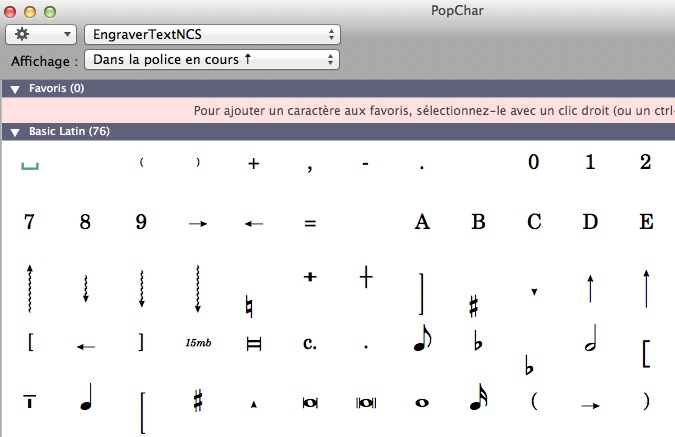Choose the c. character glyph
This screenshot has height=437, width=675.
pyautogui.click(x=310, y=343)
